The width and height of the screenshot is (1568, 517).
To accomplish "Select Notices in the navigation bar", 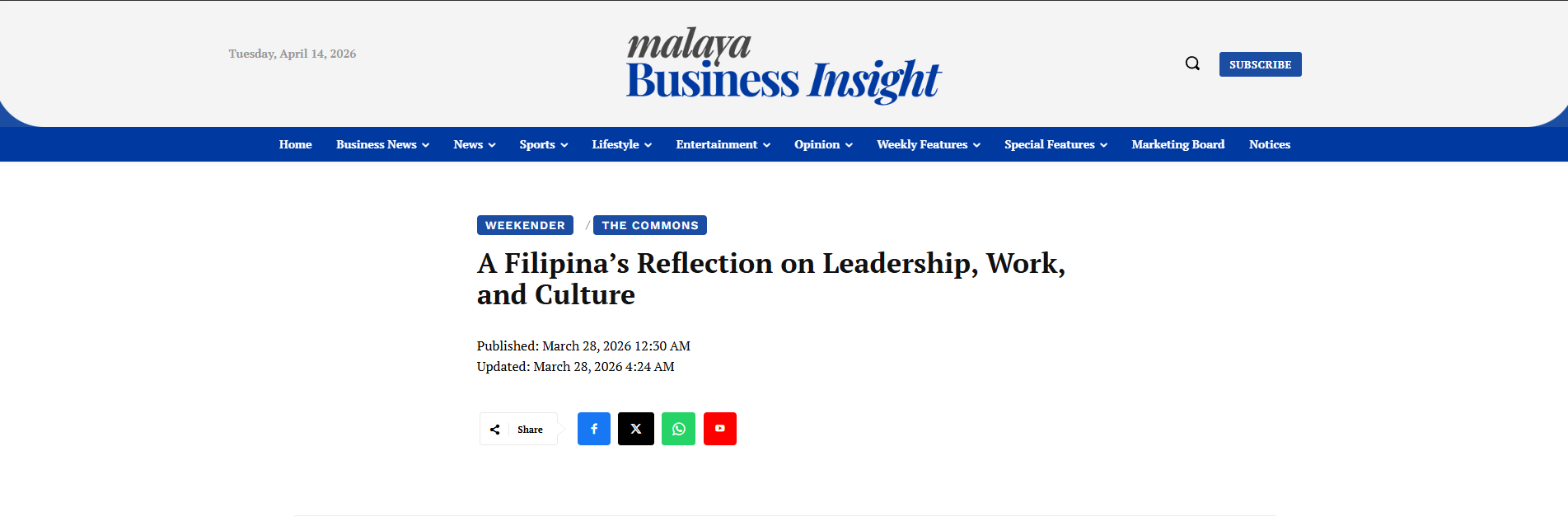I will click(x=1269, y=144).
